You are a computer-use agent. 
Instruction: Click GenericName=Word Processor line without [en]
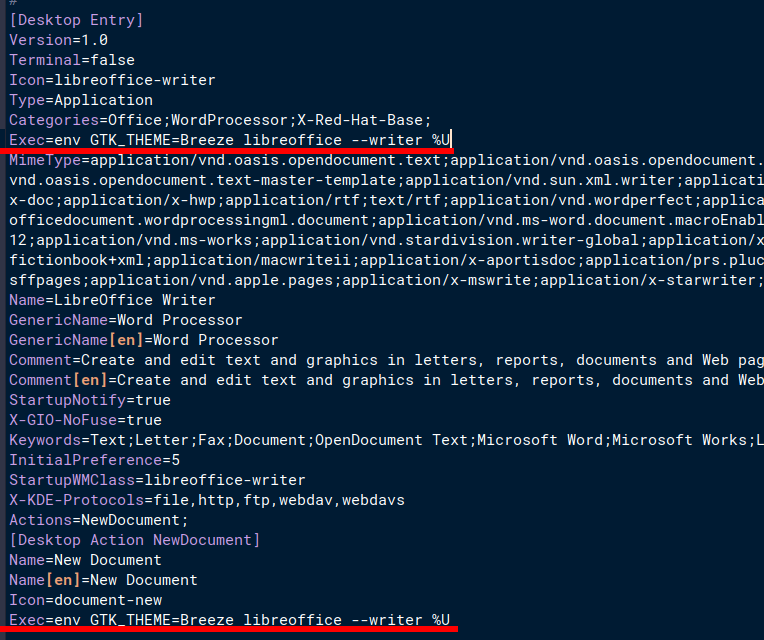[126, 320]
